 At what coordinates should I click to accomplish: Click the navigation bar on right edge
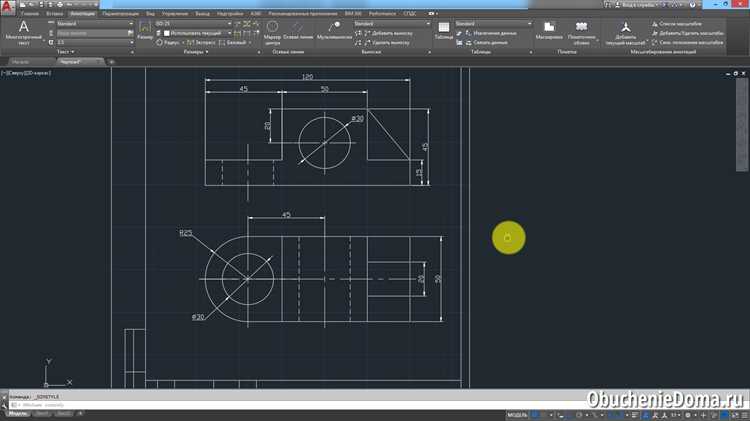741,125
